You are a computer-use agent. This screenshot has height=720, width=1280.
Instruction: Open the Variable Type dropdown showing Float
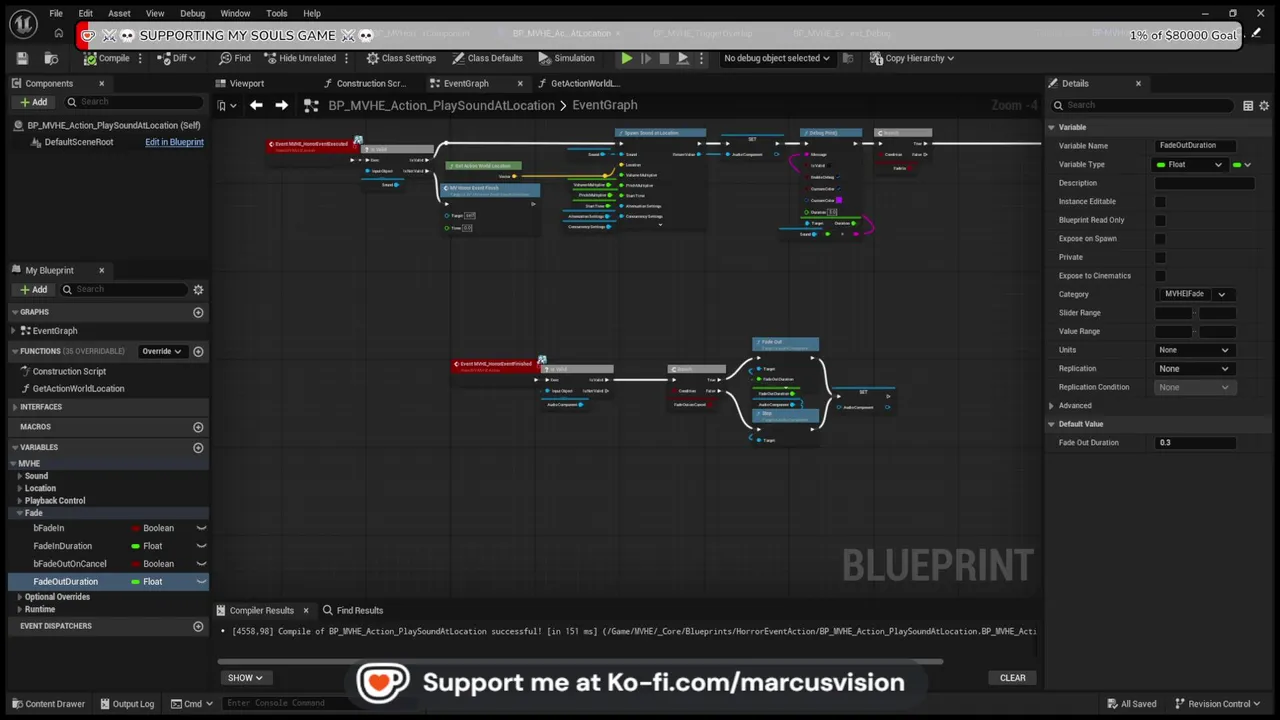1190,165
